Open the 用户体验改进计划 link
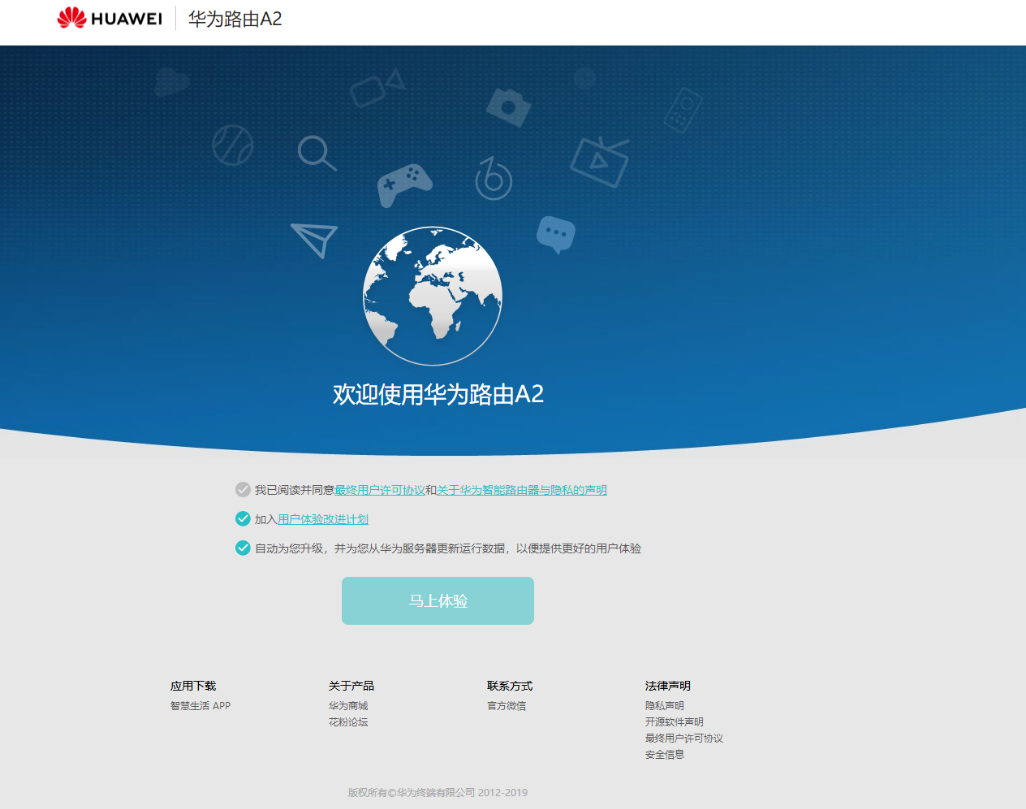This screenshot has width=1026, height=809. [323, 519]
